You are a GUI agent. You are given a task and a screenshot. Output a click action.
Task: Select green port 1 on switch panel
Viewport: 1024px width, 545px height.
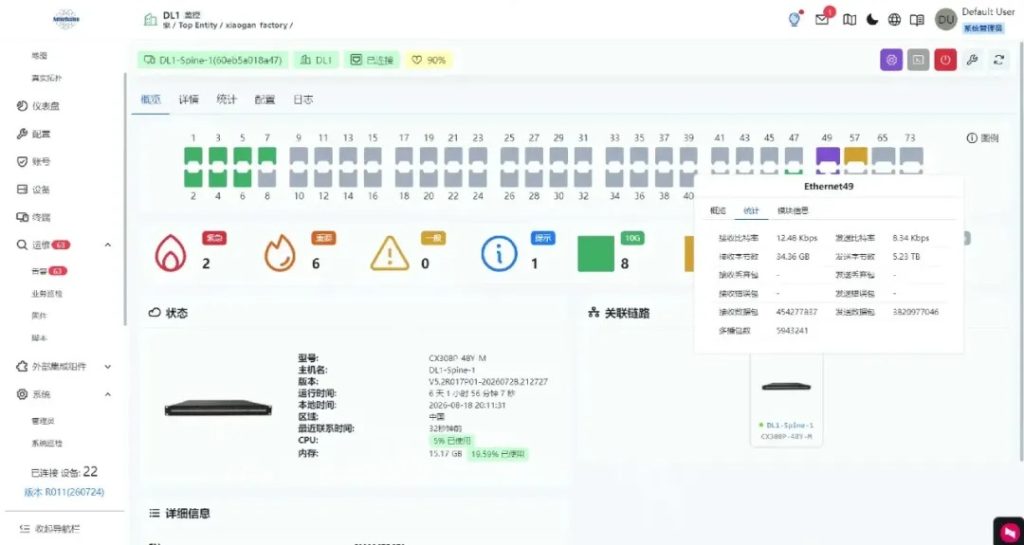(x=193, y=157)
